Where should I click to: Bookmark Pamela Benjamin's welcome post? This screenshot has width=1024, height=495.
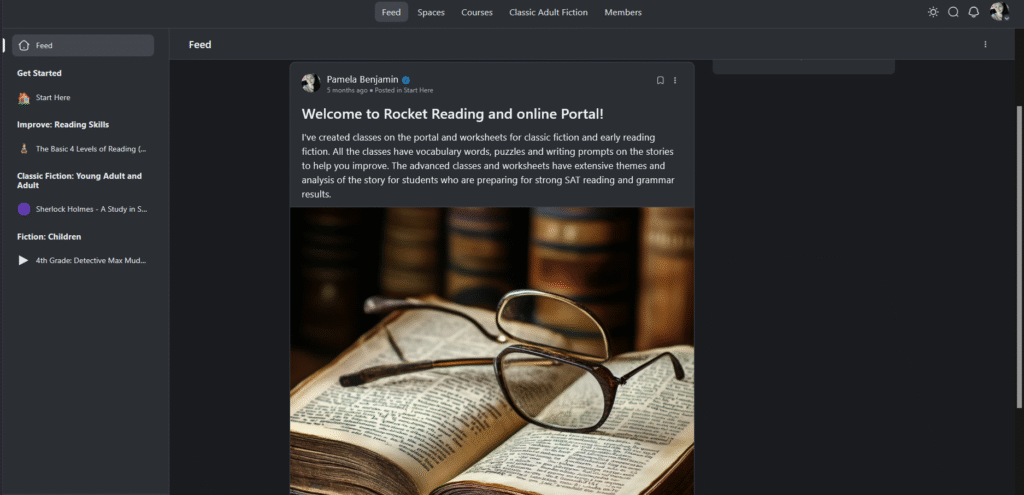click(x=660, y=80)
